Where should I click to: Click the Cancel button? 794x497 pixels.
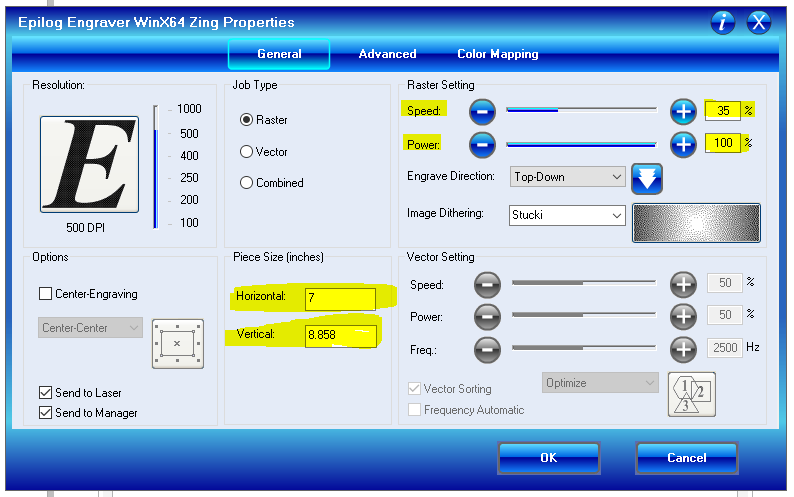click(x=687, y=458)
